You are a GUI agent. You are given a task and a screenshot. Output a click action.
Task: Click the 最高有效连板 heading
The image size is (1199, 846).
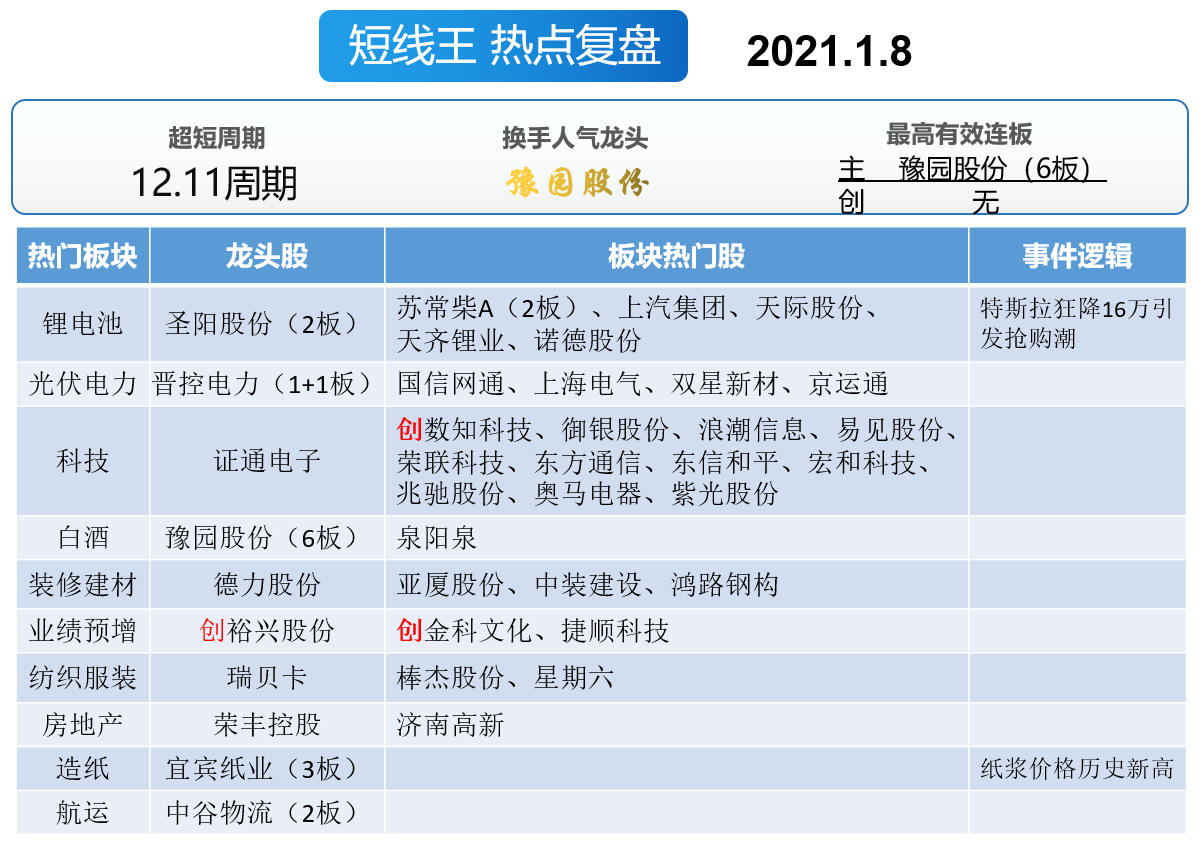pos(959,135)
